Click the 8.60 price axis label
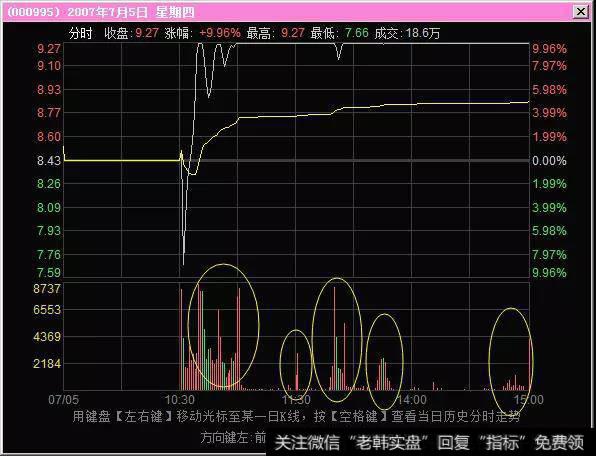 49,137
